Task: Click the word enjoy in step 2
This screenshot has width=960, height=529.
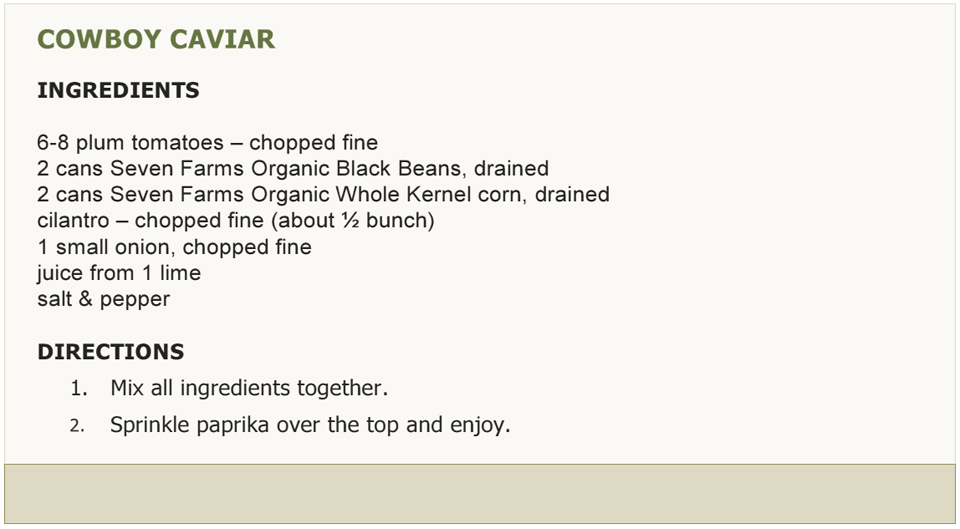Action: point(480,425)
